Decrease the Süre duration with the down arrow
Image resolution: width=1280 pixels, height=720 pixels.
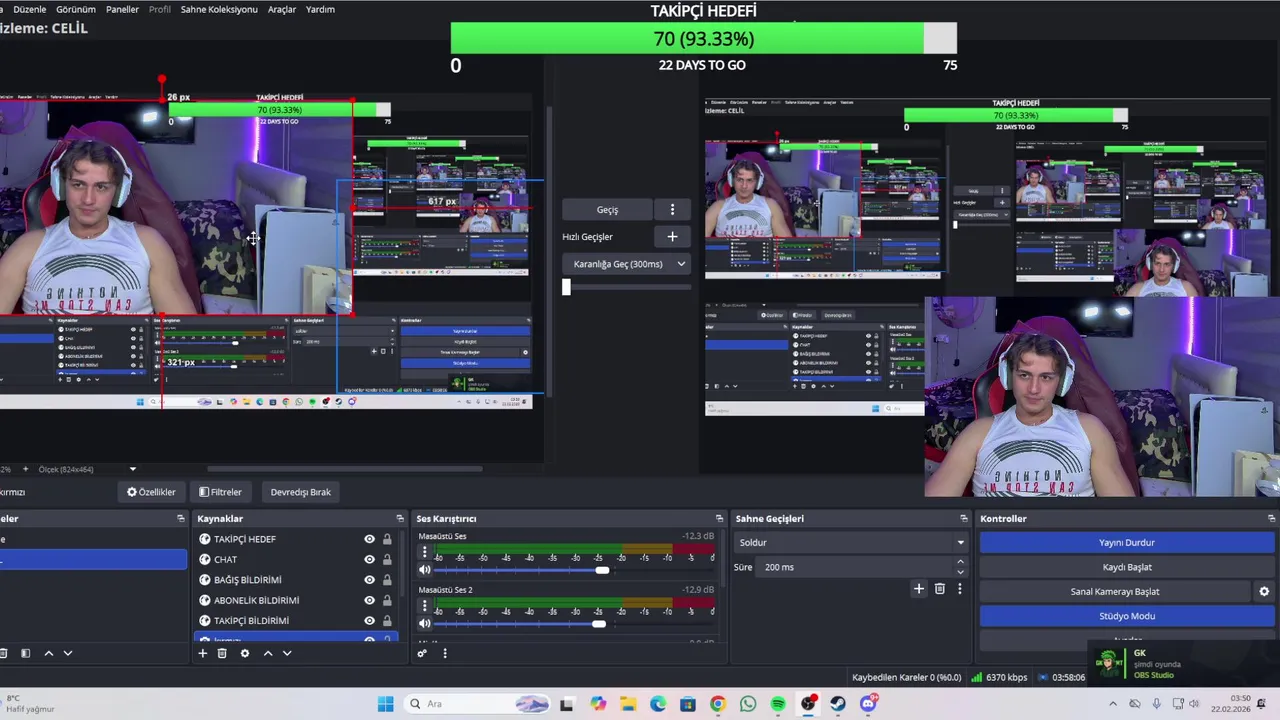click(x=960, y=572)
